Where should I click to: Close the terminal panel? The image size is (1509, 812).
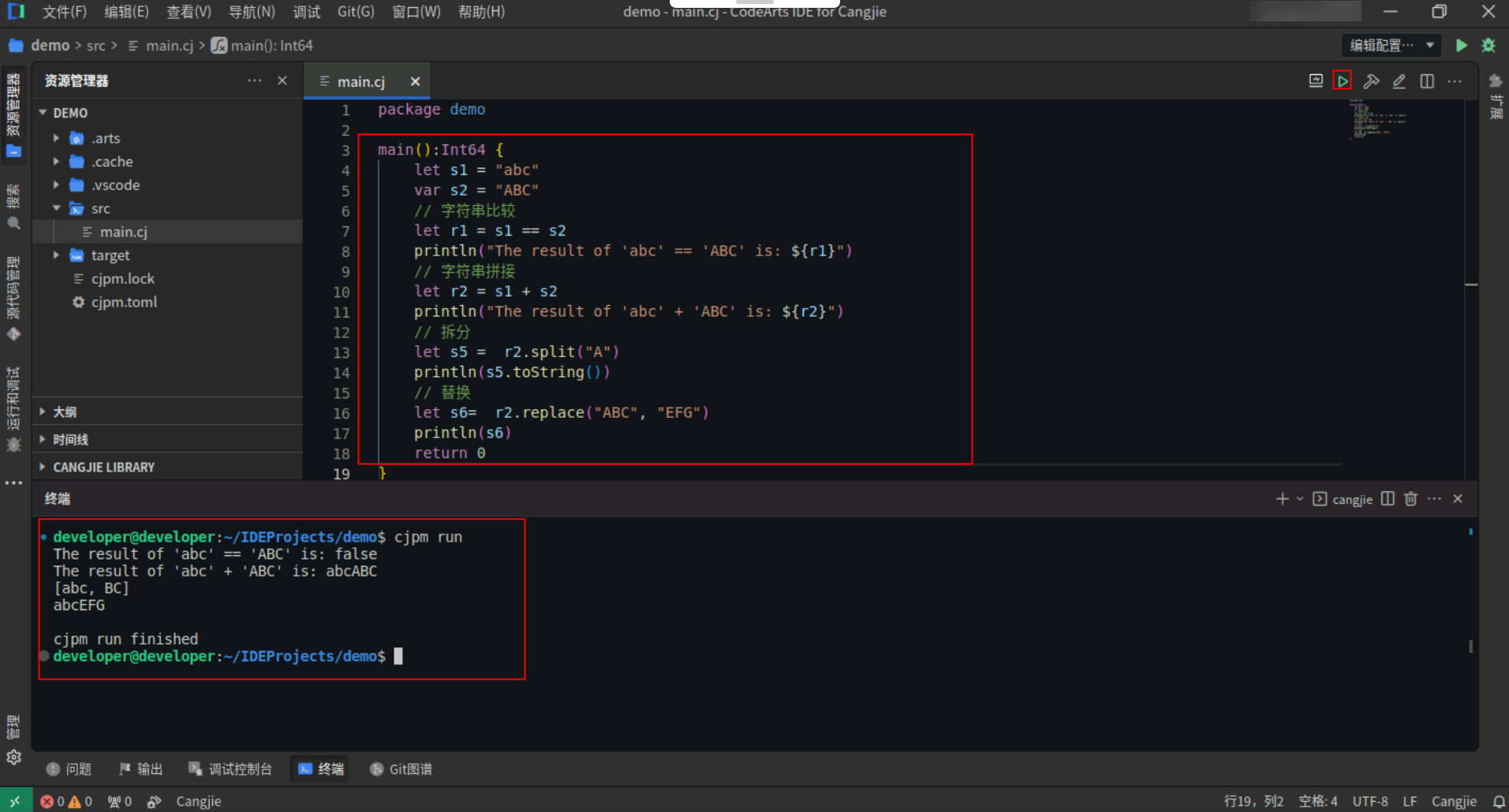coord(1458,499)
